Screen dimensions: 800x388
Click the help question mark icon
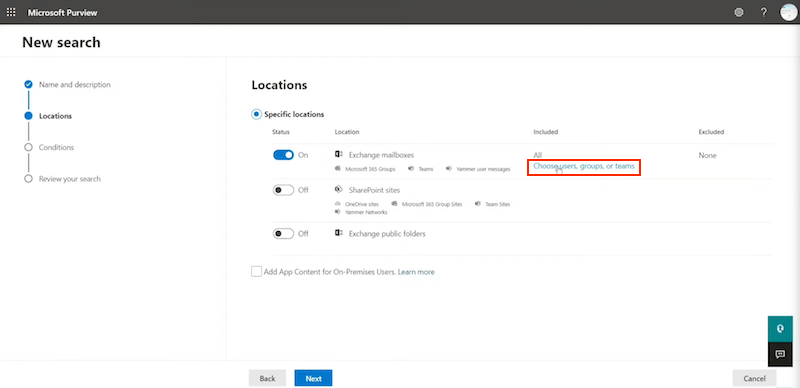coord(763,12)
